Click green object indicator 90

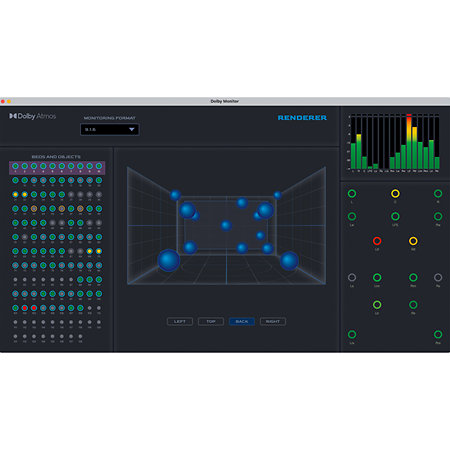(x=99, y=280)
